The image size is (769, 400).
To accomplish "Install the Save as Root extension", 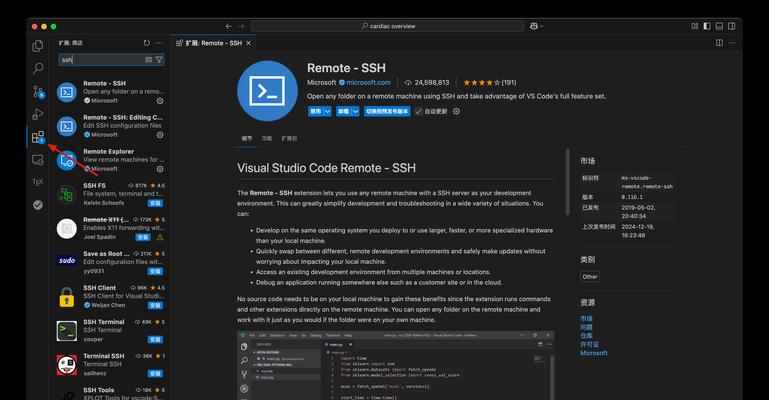I will pyautogui.click(x=155, y=271).
